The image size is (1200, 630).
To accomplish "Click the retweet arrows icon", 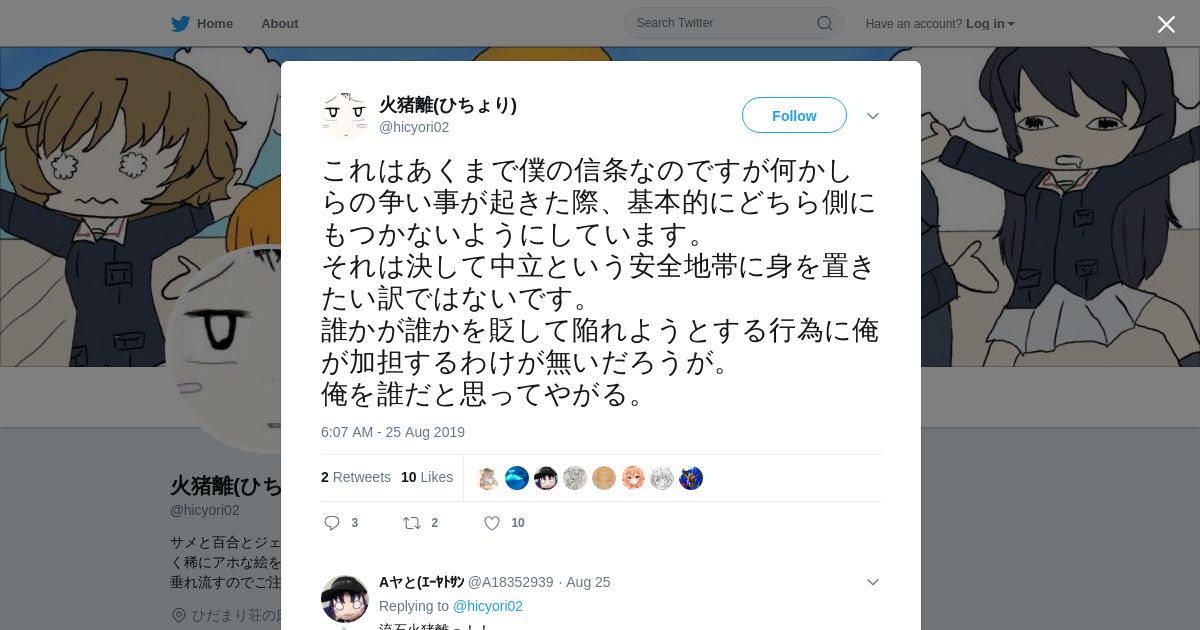I will pyautogui.click(x=411, y=523).
